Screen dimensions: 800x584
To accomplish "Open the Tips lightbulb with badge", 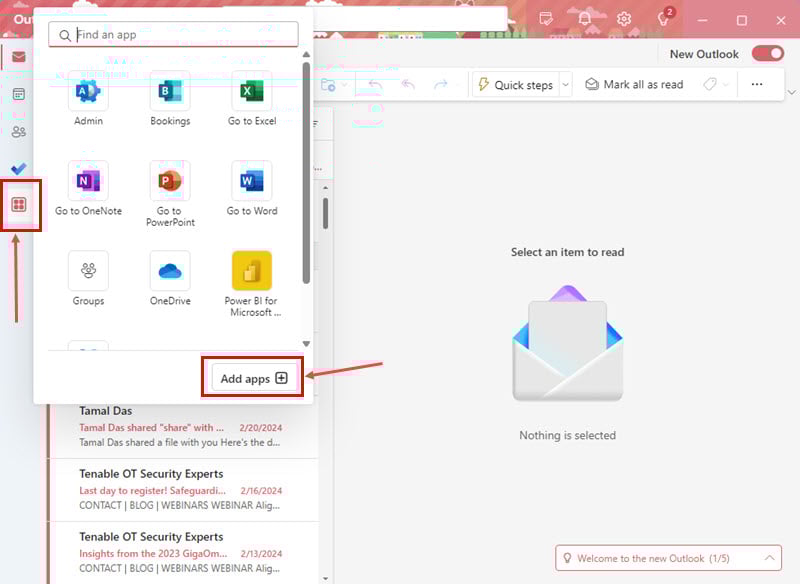I will click(664, 18).
